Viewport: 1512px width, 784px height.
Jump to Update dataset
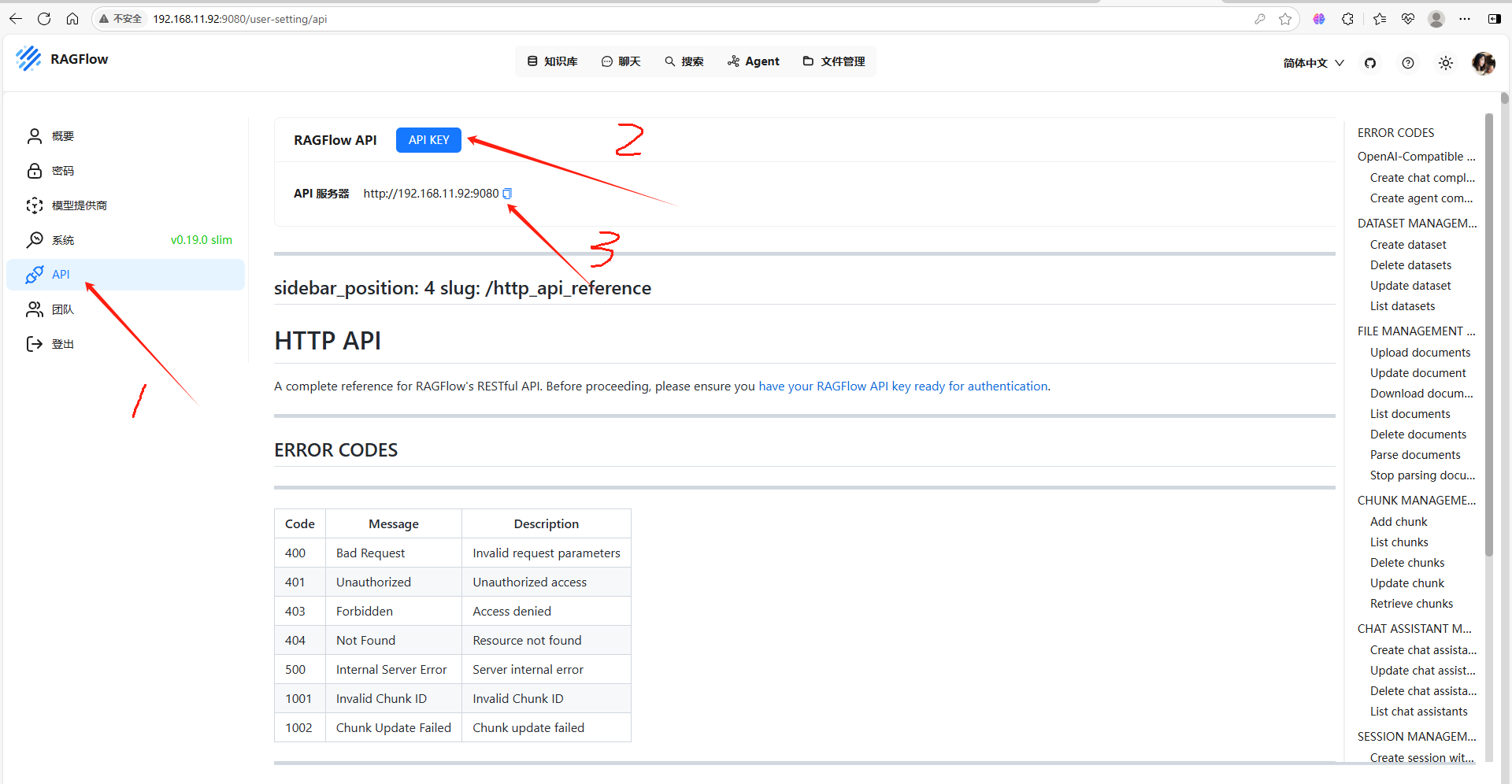[1410, 286]
